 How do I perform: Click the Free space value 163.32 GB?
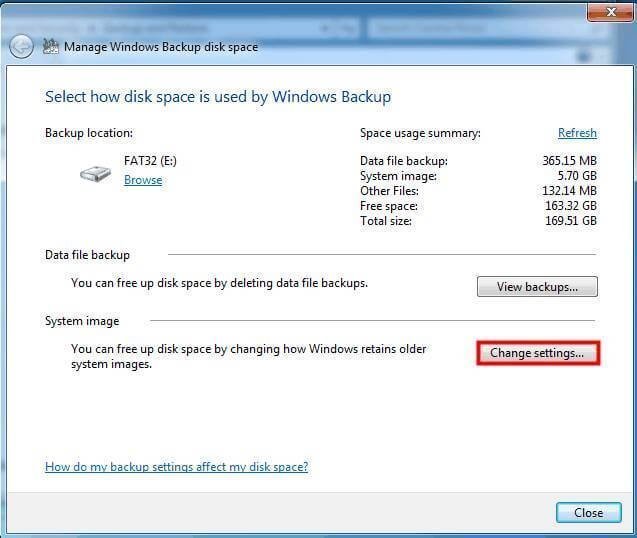571,206
